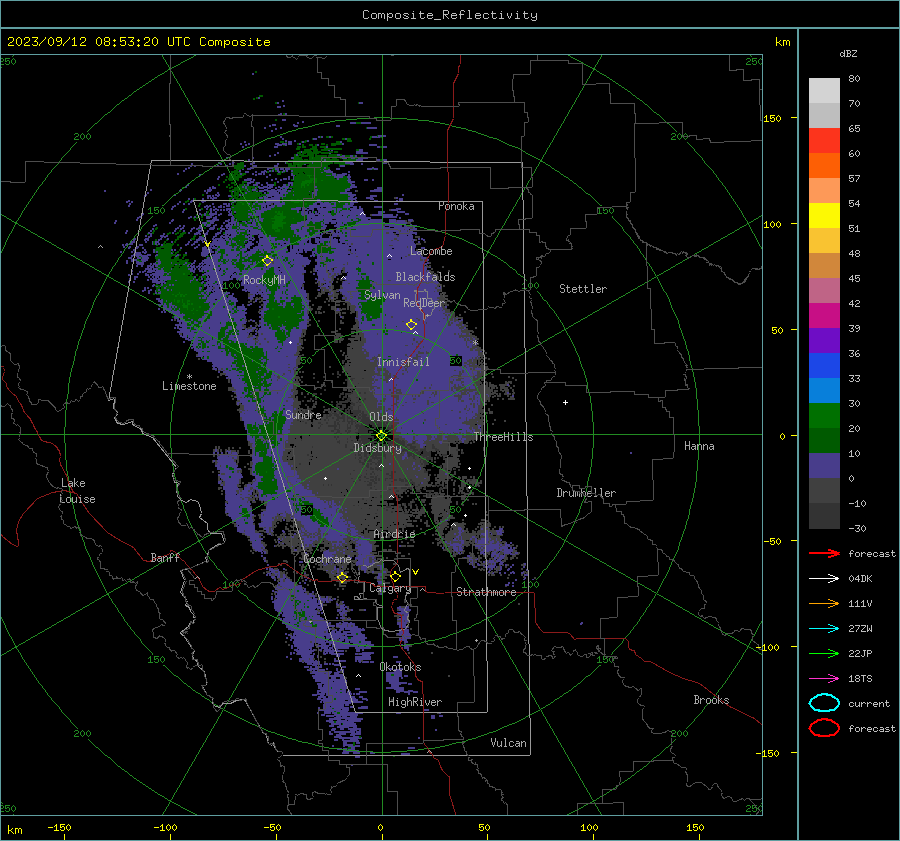Select the RedDeer city label

424,303
